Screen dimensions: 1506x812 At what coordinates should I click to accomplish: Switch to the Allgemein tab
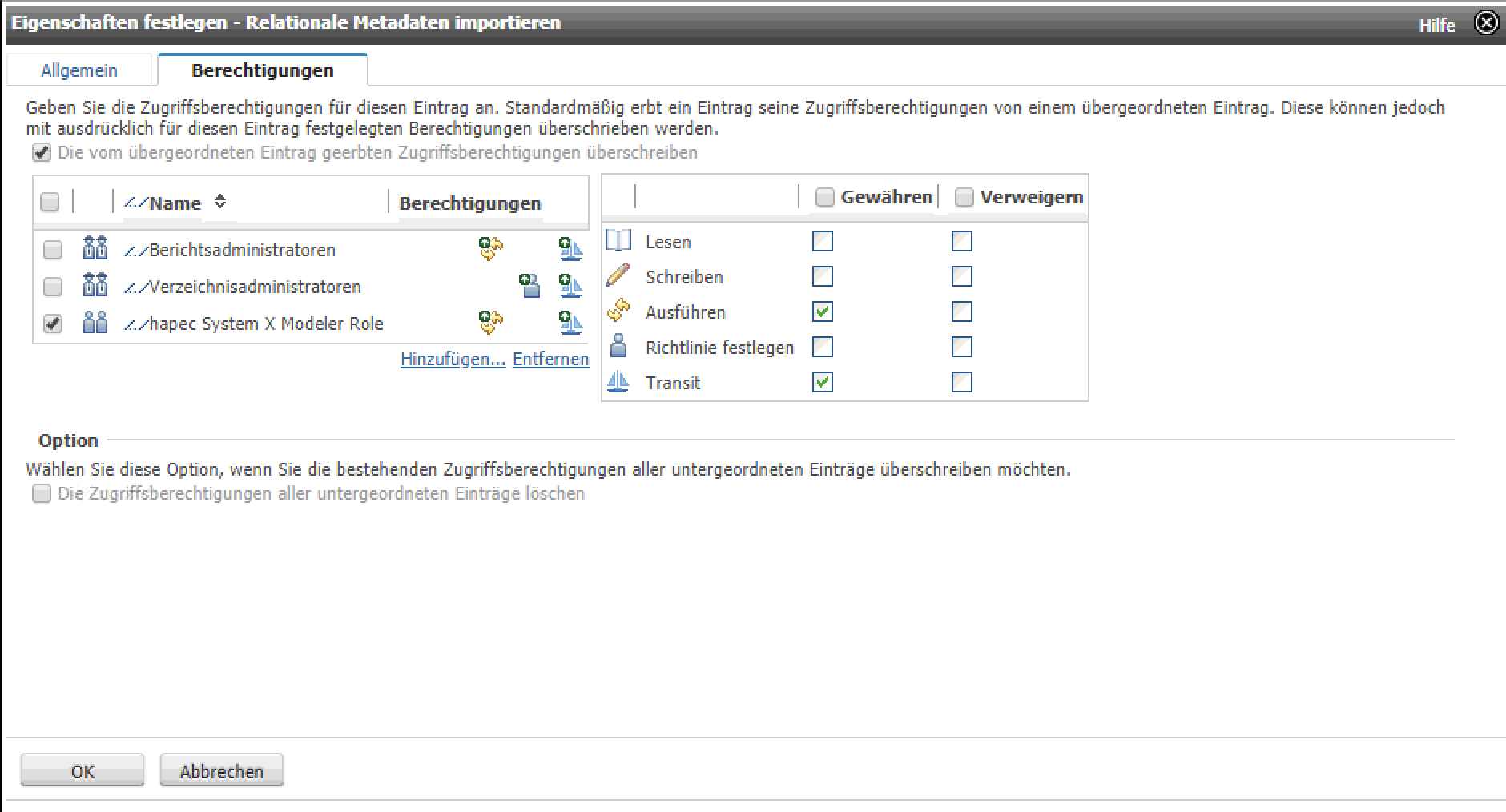pyautogui.click(x=79, y=70)
